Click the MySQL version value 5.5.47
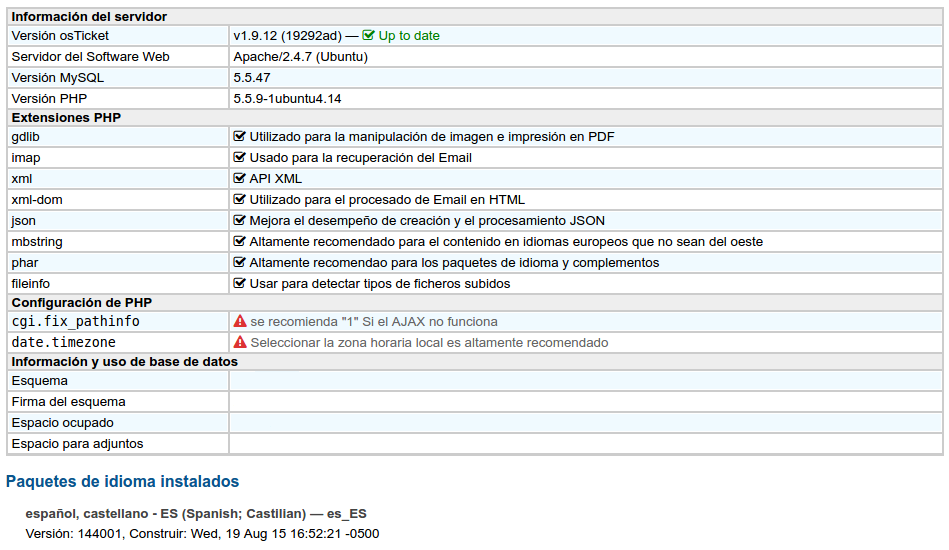This screenshot has width=949, height=550. (x=252, y=77)
